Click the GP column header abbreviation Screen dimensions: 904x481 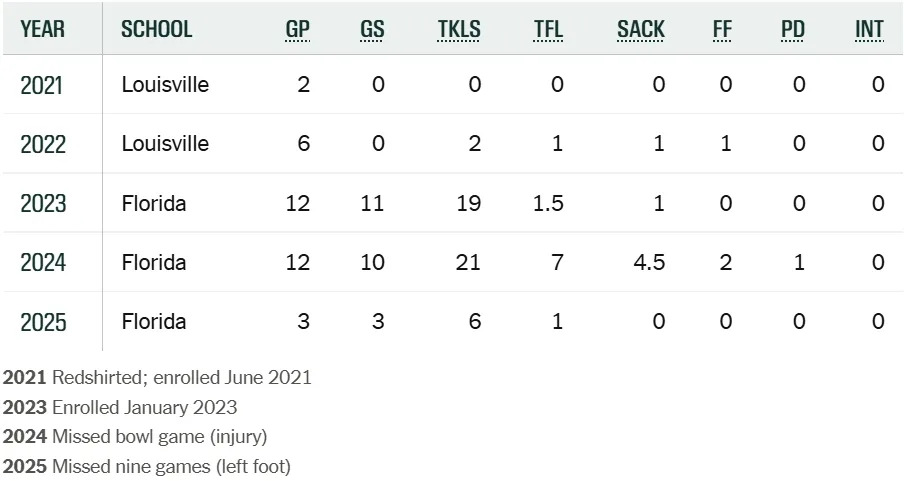297,29
